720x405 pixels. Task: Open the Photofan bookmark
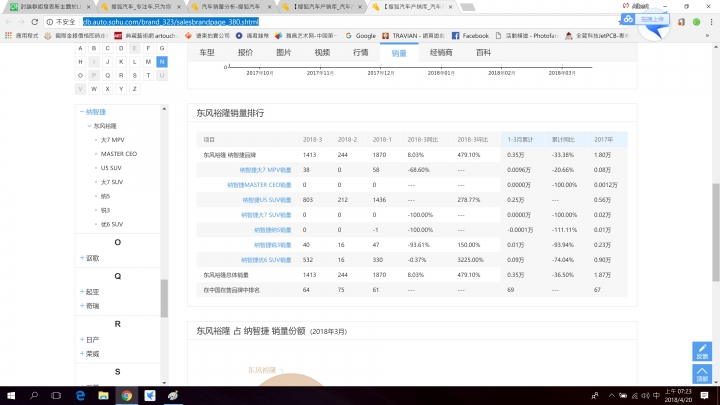click(x=527, y=35)
